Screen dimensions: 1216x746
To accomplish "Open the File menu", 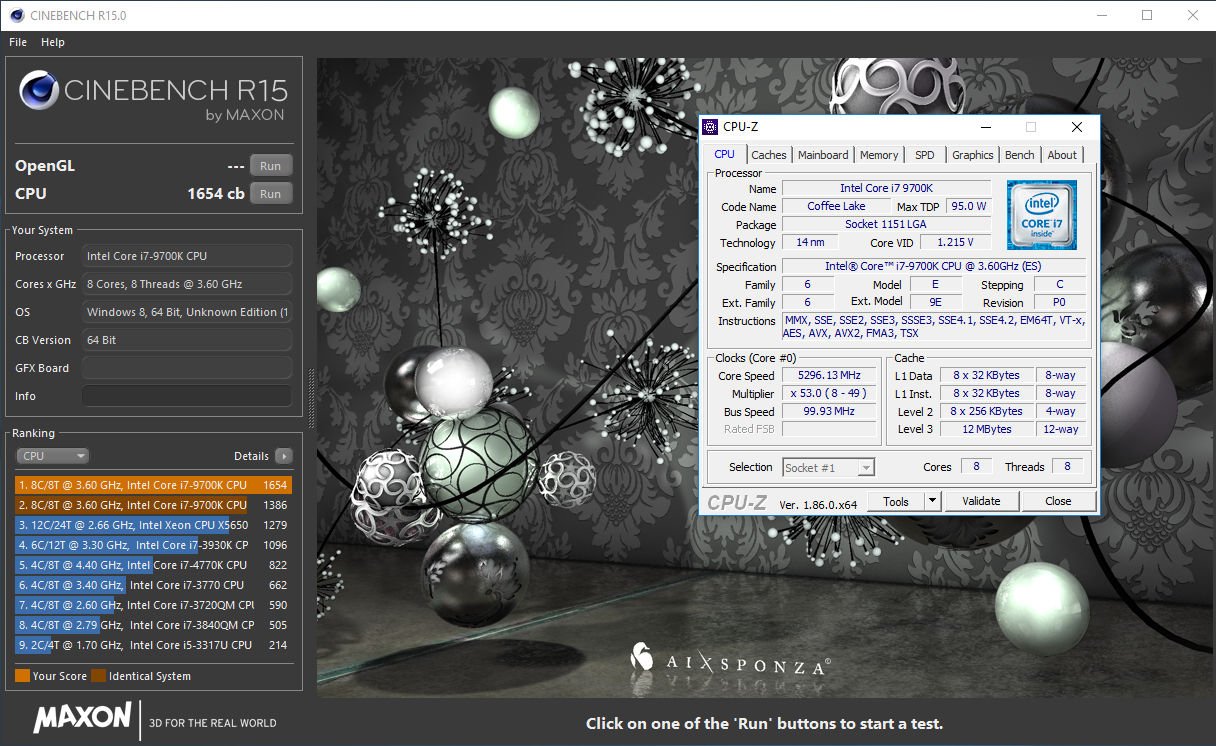I will point(18,42).
